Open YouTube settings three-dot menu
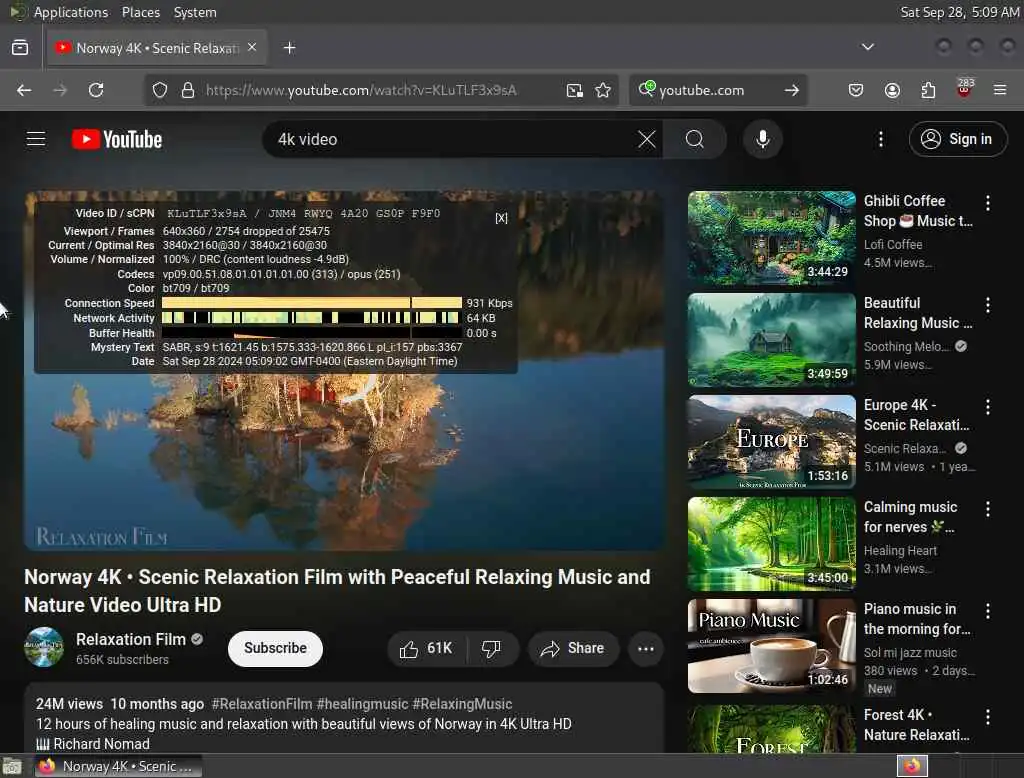The width and height of the screenshot is (1024, 778). pyautogui.click(x=880, y=139)
